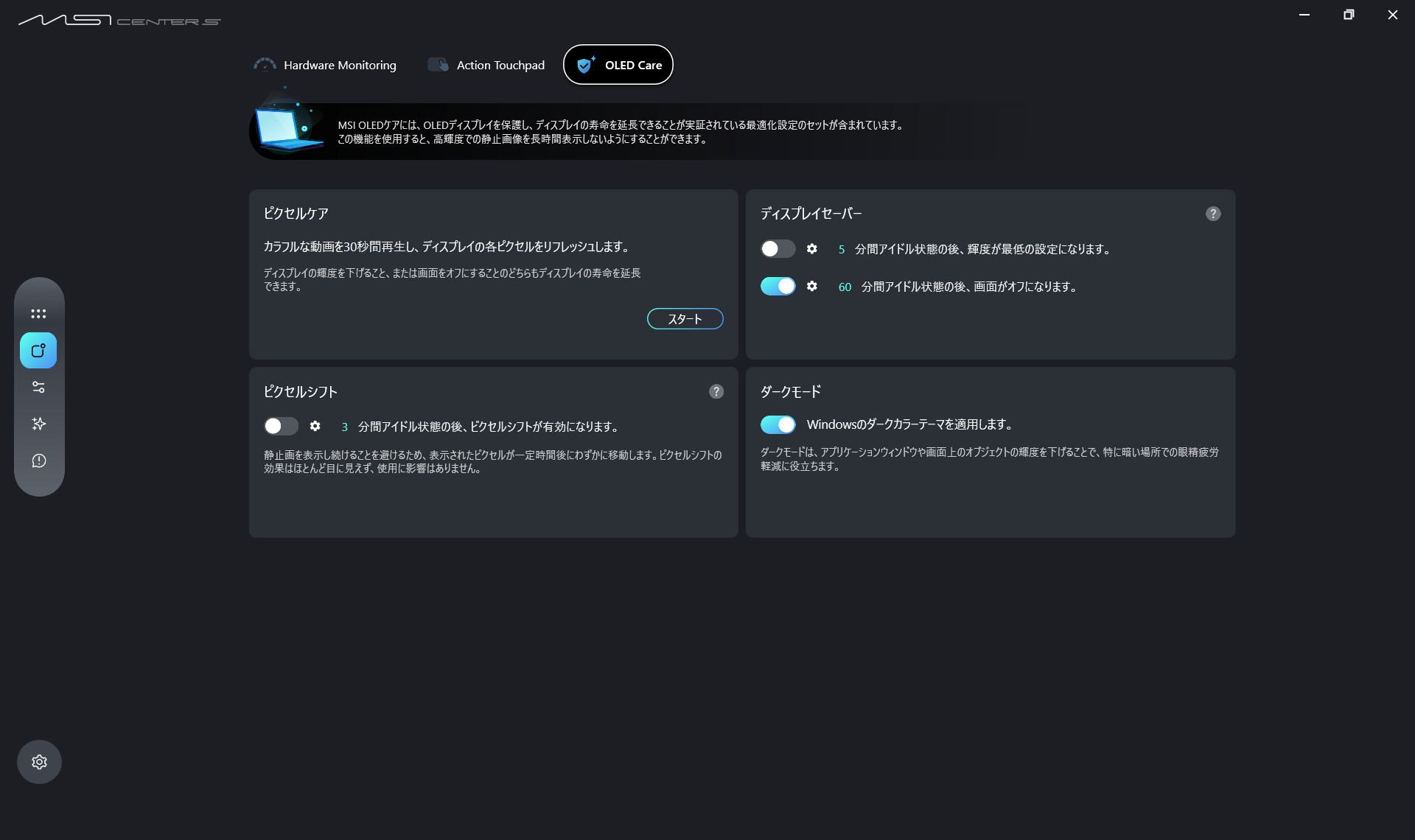The height and width of the screenshot is (840, 1415).
Task: Click the Windowsのダークカラーテーマを適用します text
Action: click(x=910, y=424)
